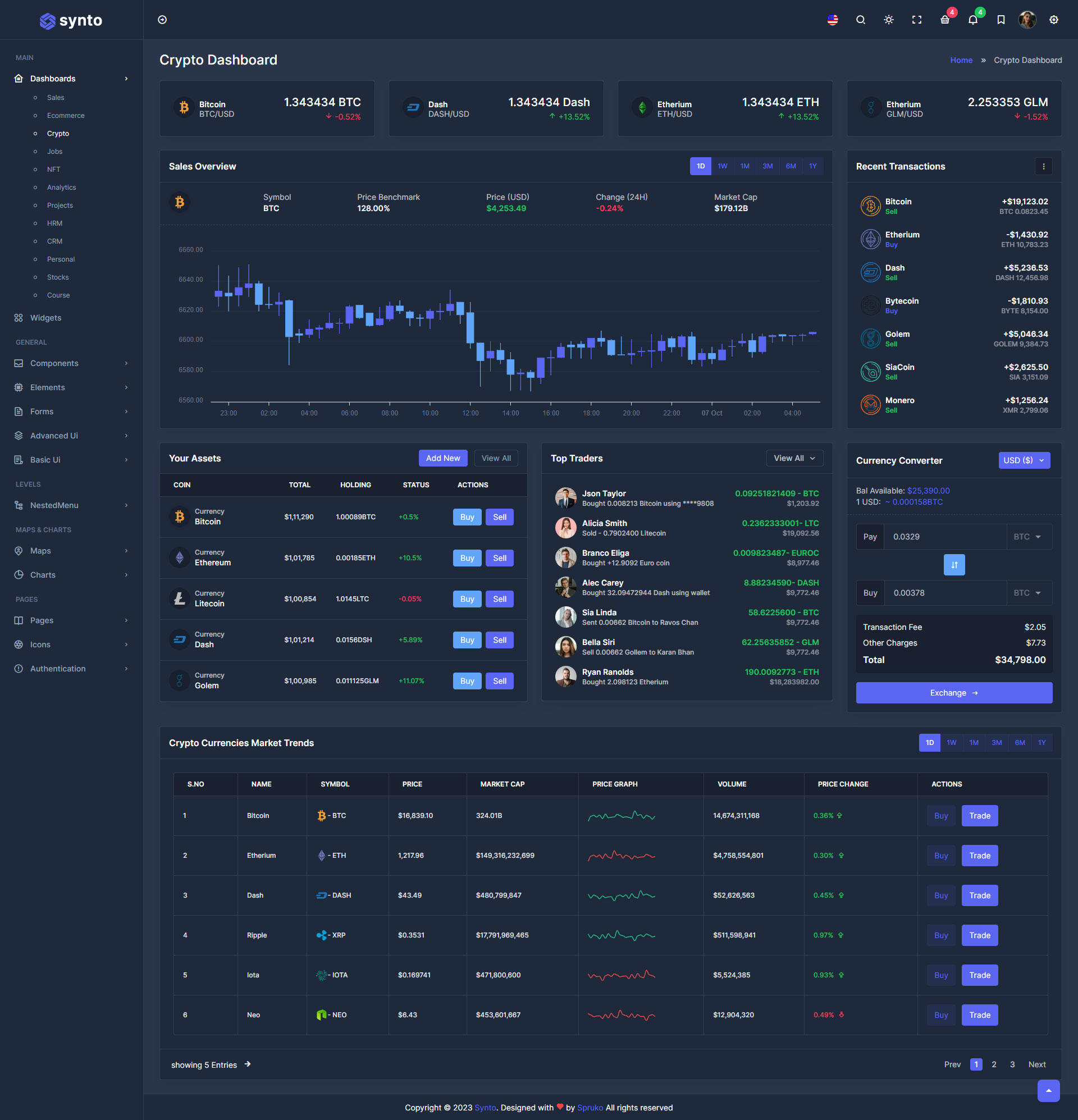
Task: Select 1W tab in Sales Overview
Action: pos(723,166)
